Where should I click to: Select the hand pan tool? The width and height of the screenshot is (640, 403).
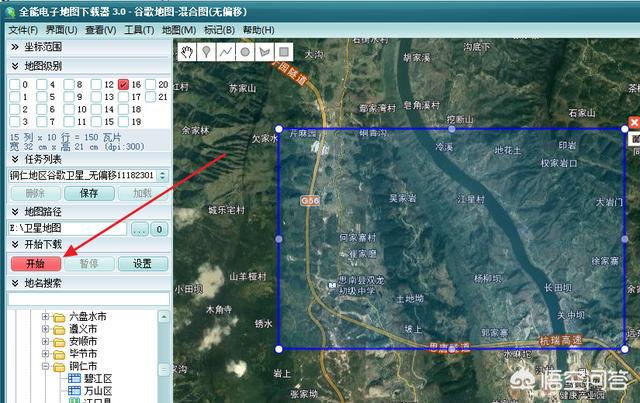click(x=190, y=51)
